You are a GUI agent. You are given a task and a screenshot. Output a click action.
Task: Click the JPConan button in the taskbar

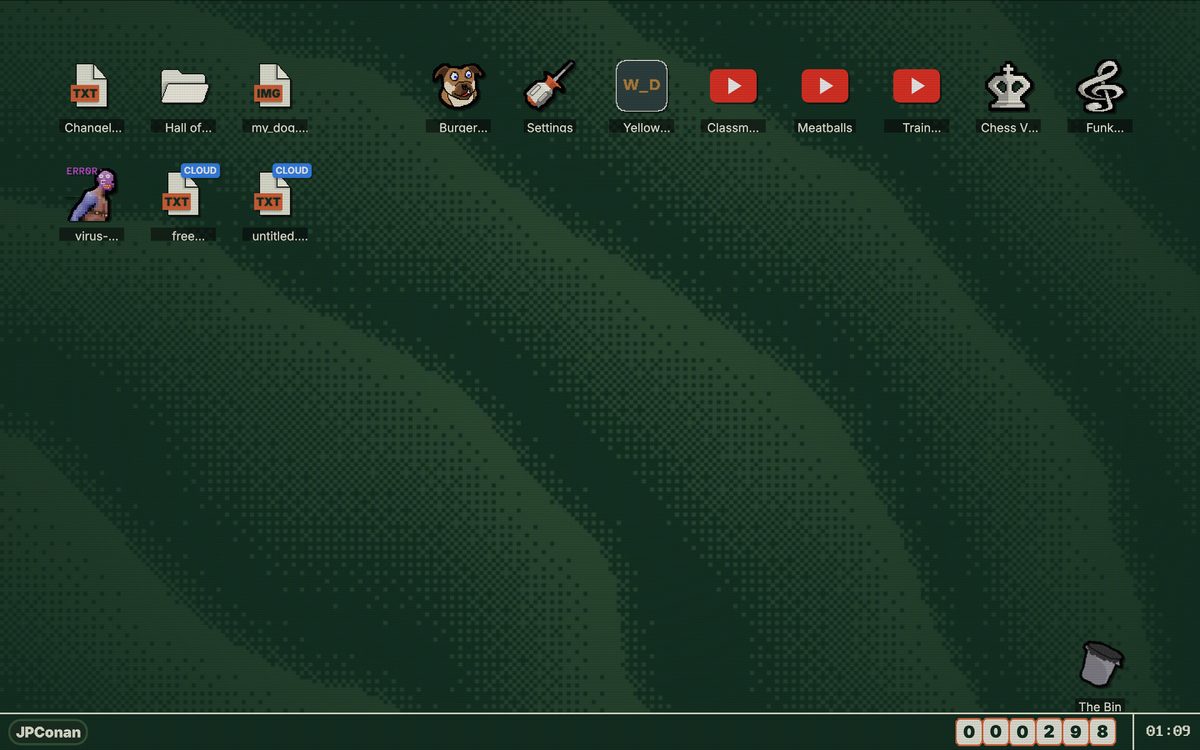(46, 731)
